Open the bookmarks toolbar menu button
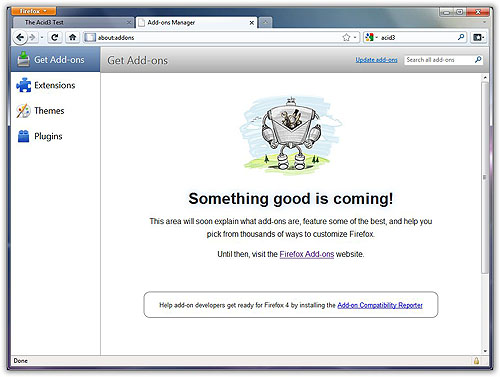The height and width of the screenshot is (377, 500). [x=479, y=37]
